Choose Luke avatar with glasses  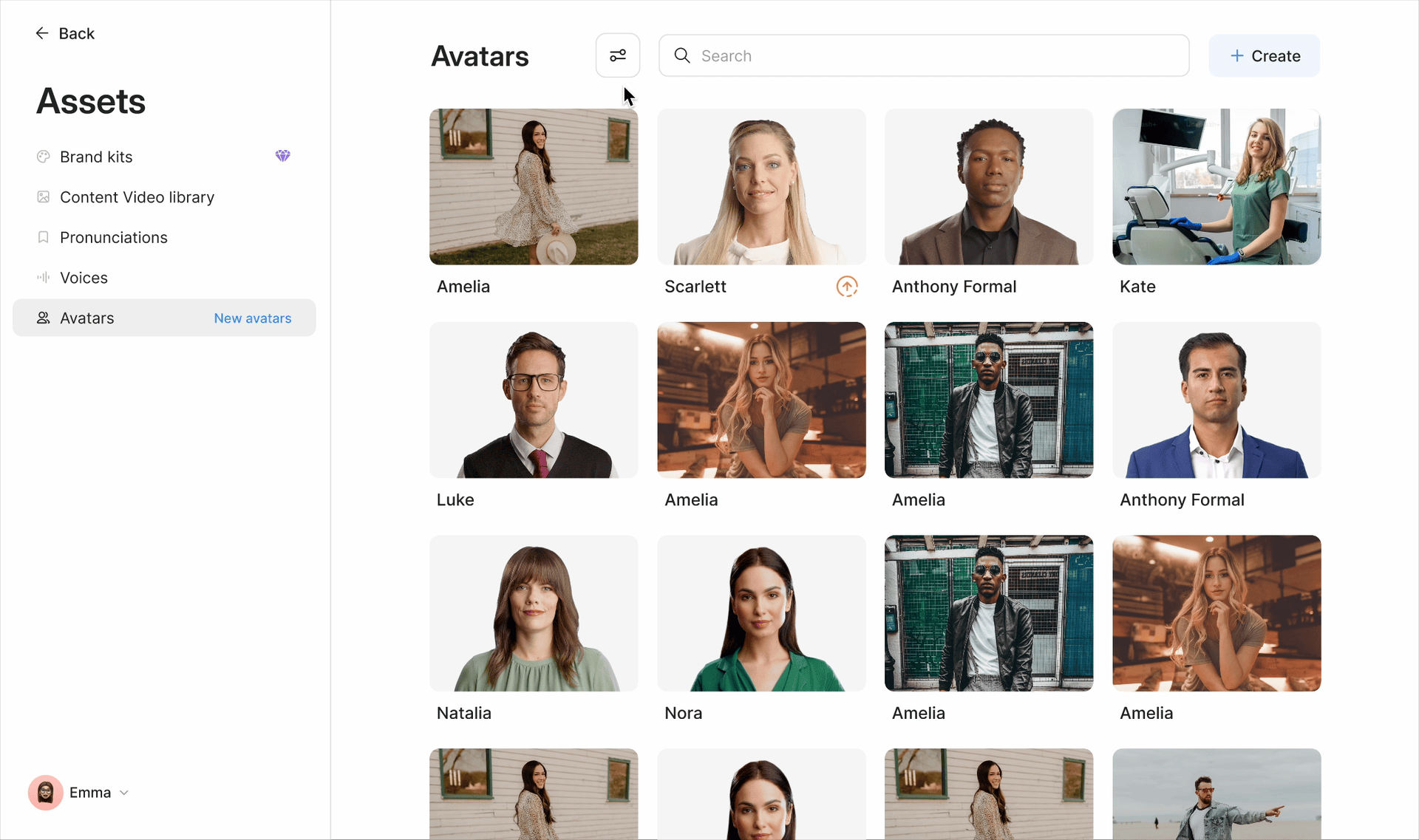coord(533,400)
